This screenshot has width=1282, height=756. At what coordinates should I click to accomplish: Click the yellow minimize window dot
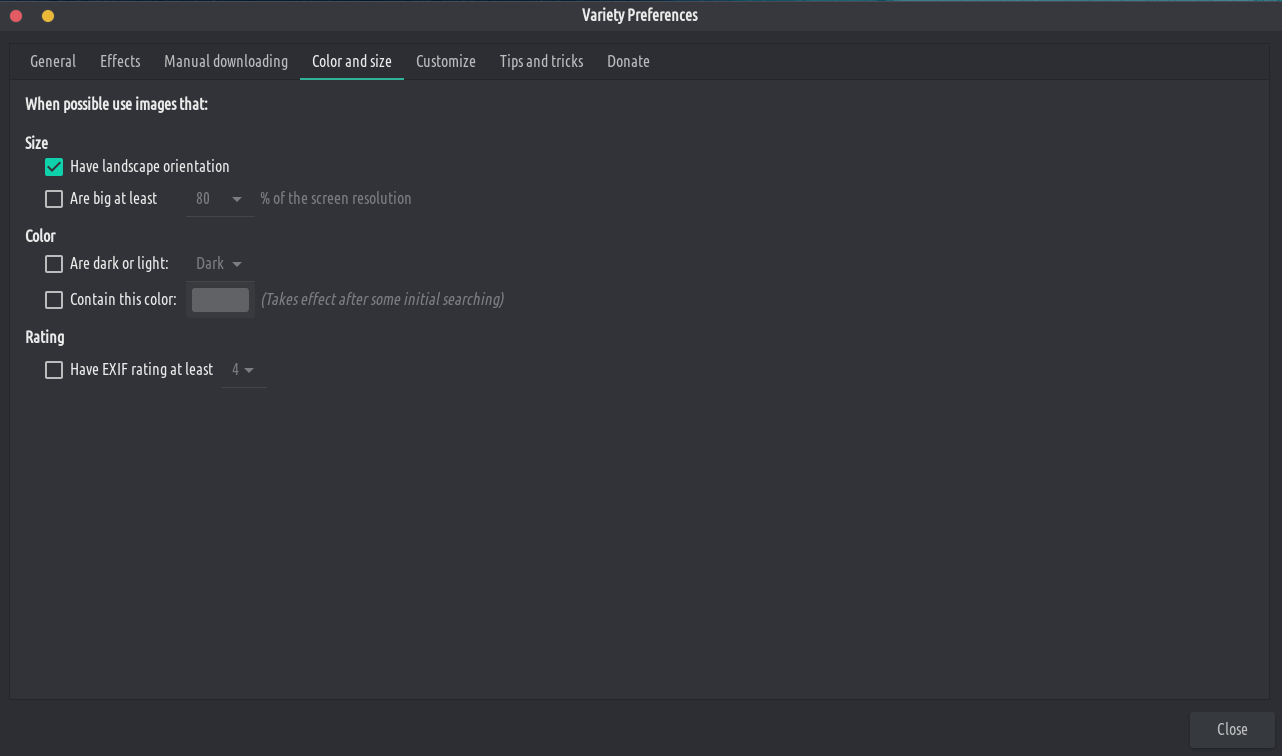point(48,16)
